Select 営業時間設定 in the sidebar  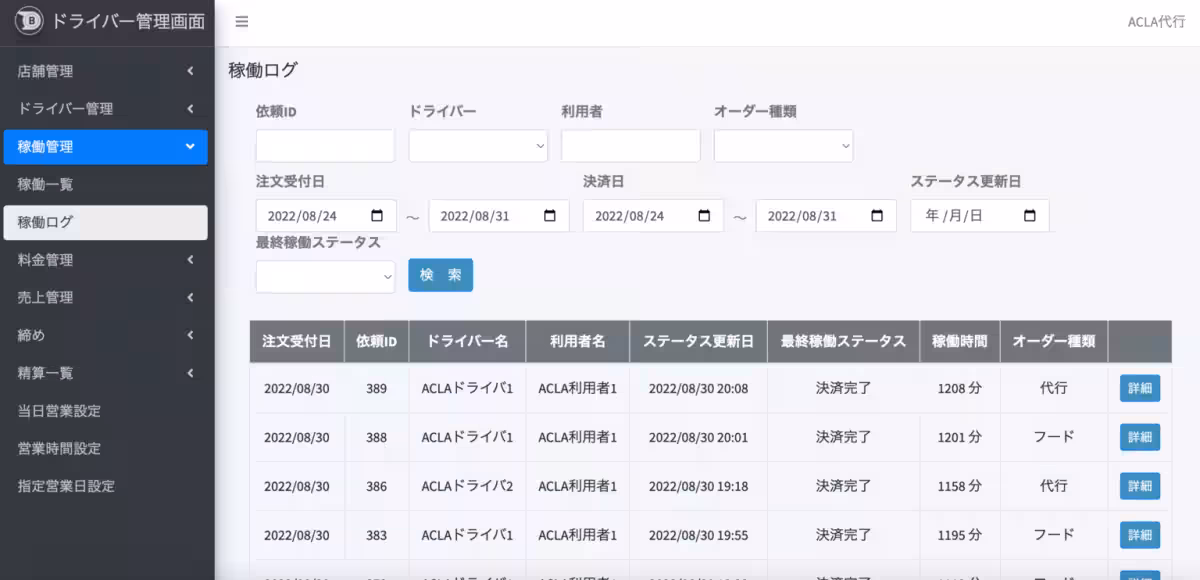tap(59, 449)
